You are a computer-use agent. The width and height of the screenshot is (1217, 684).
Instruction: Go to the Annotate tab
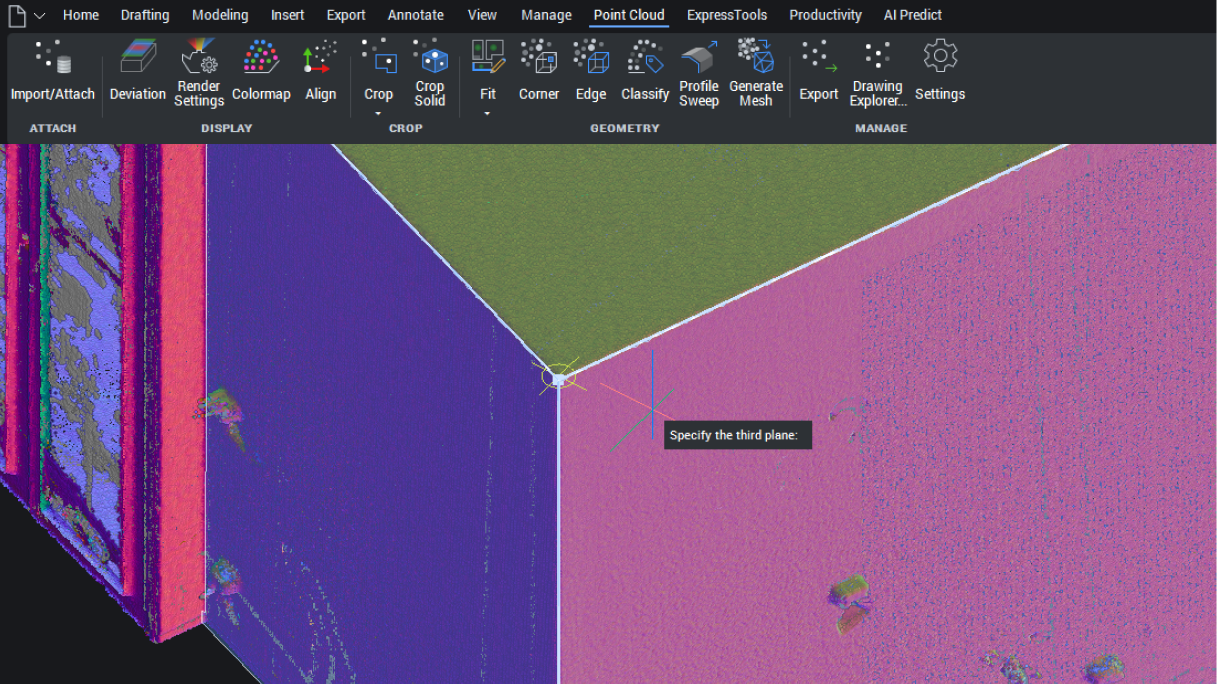click(x=416, y=15)
